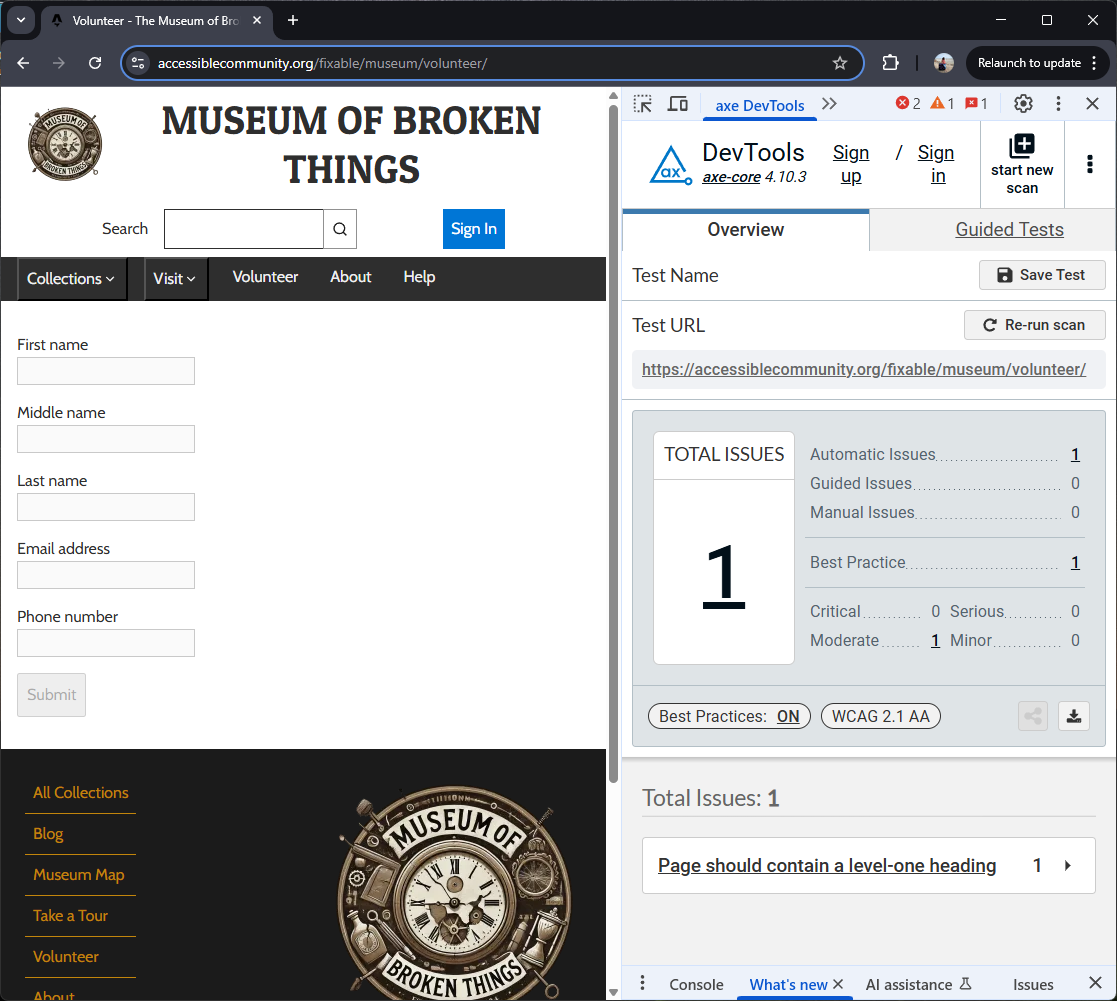This screenshot has height=1001, width=1117.
Task: Open Page should contain level-one heading link
Action: 826,866
